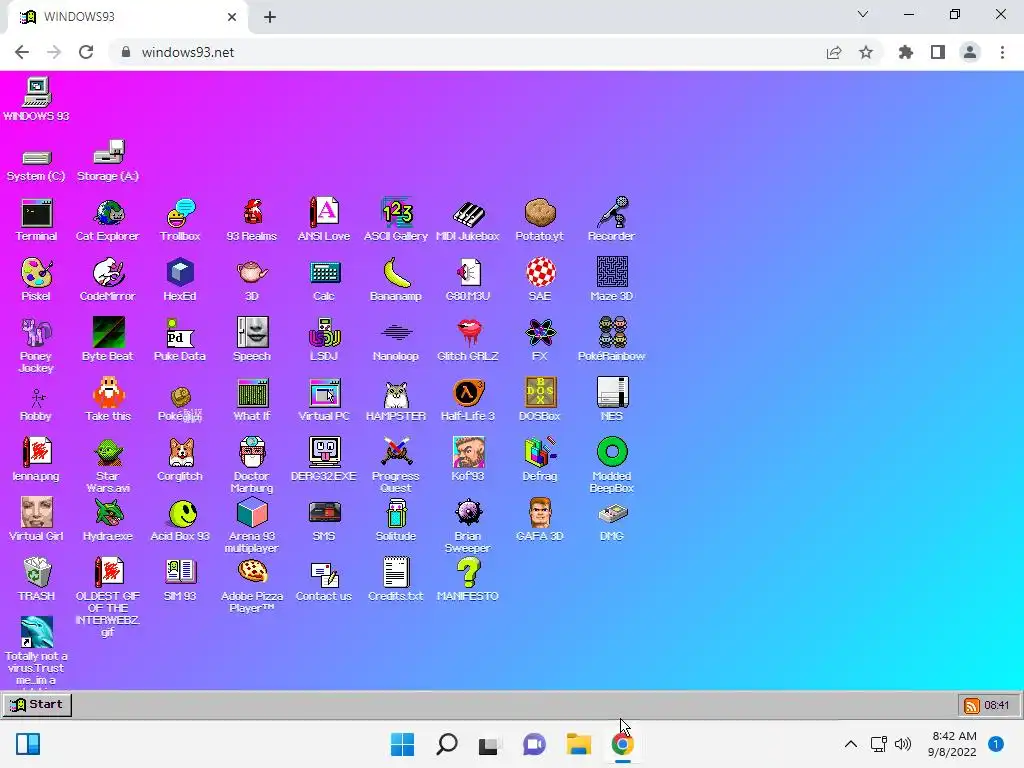Bookmark this page with star icon
1024x768 pixels.
(x=866, y=52)
